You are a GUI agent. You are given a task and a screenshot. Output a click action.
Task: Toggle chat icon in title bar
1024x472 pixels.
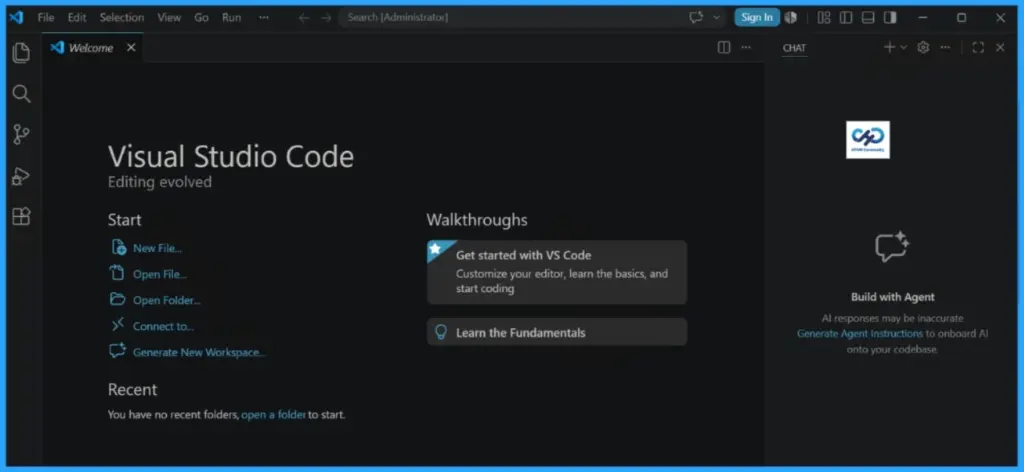point(696,18)
